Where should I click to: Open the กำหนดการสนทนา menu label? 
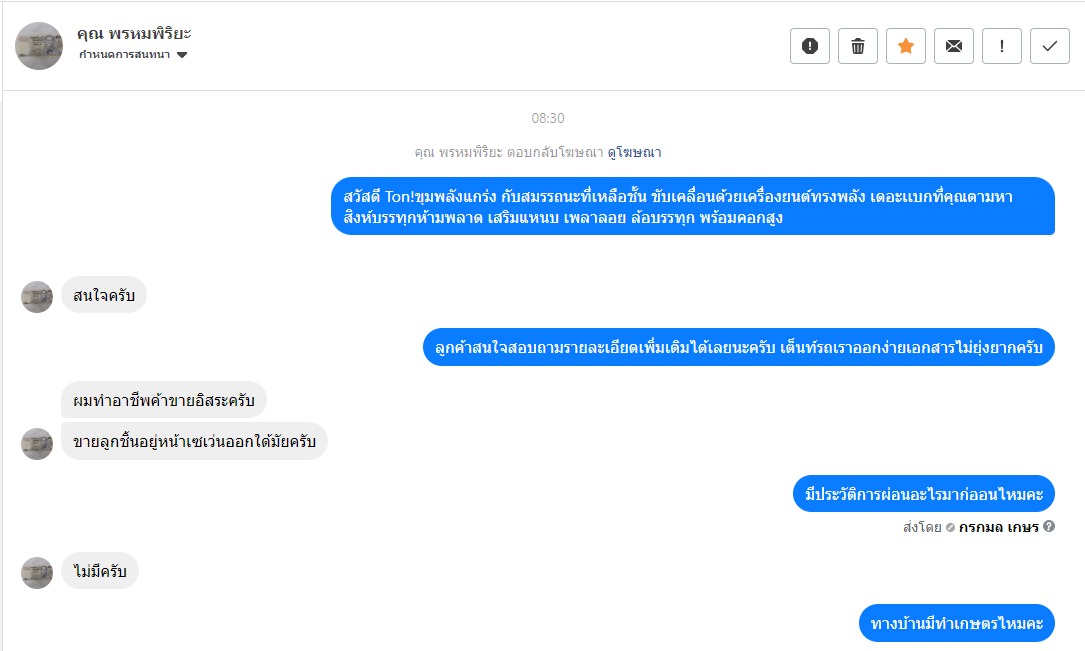pos(125,55)
